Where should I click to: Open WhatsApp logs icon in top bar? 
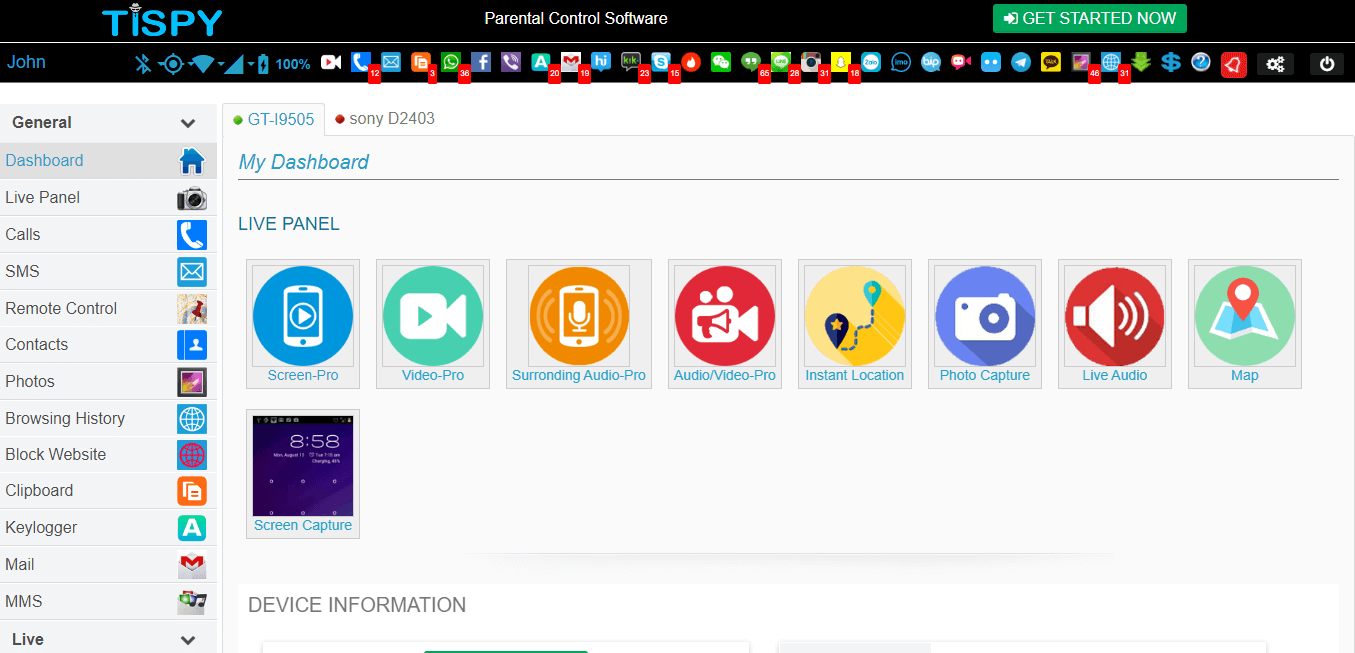(451, 62)
